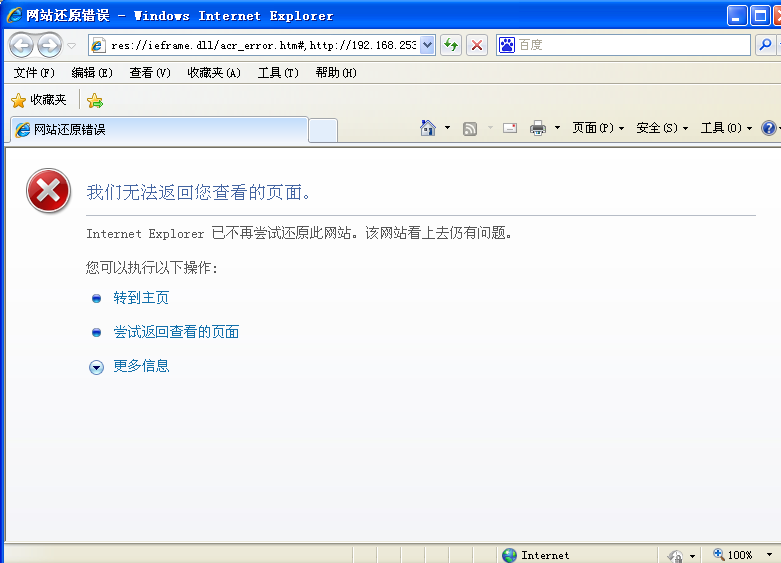Click the Read mail envelope icon
The width and height of the screenshot is (781, 563).
pos(510,128)
